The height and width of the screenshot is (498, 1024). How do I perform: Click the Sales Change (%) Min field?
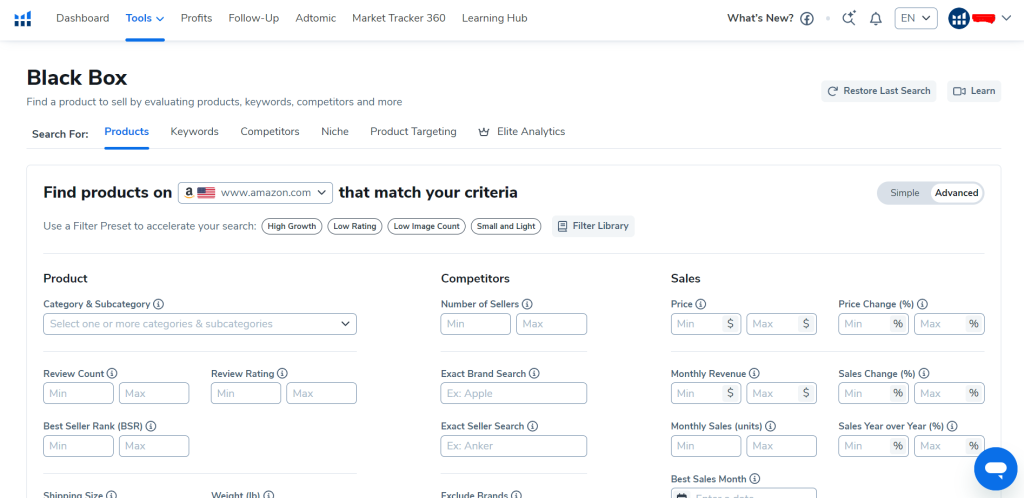[874, 394]
